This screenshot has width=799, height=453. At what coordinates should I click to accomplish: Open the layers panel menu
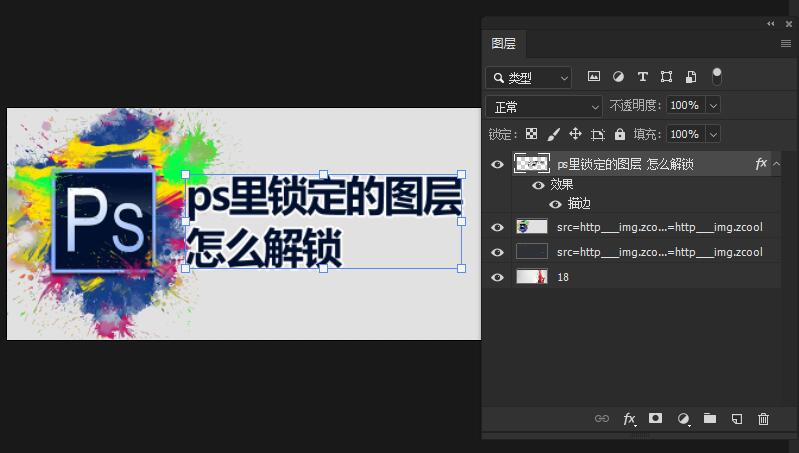click(786, 44)
